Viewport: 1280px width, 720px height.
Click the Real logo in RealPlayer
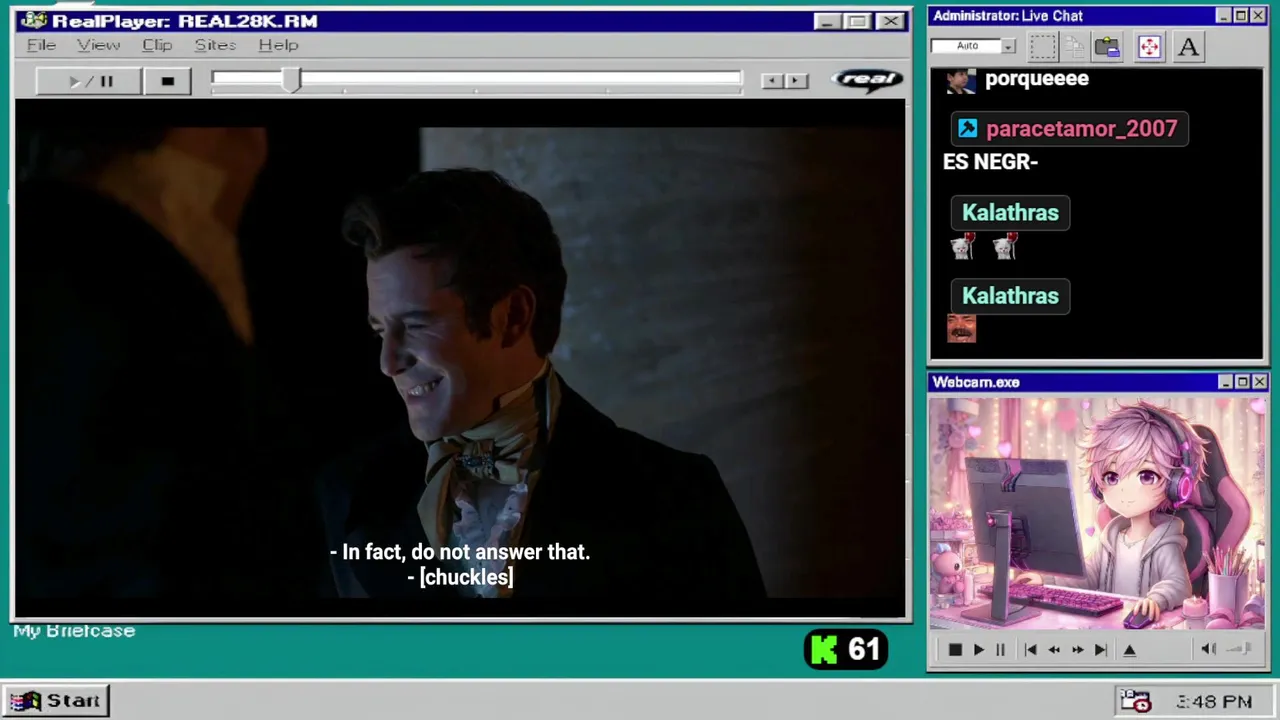pyautogui.click(x=867, y=80)
